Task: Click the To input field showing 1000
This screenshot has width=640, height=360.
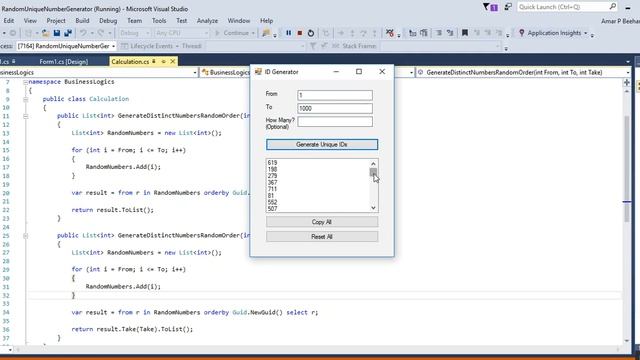Action: click(x=335, y=108)
